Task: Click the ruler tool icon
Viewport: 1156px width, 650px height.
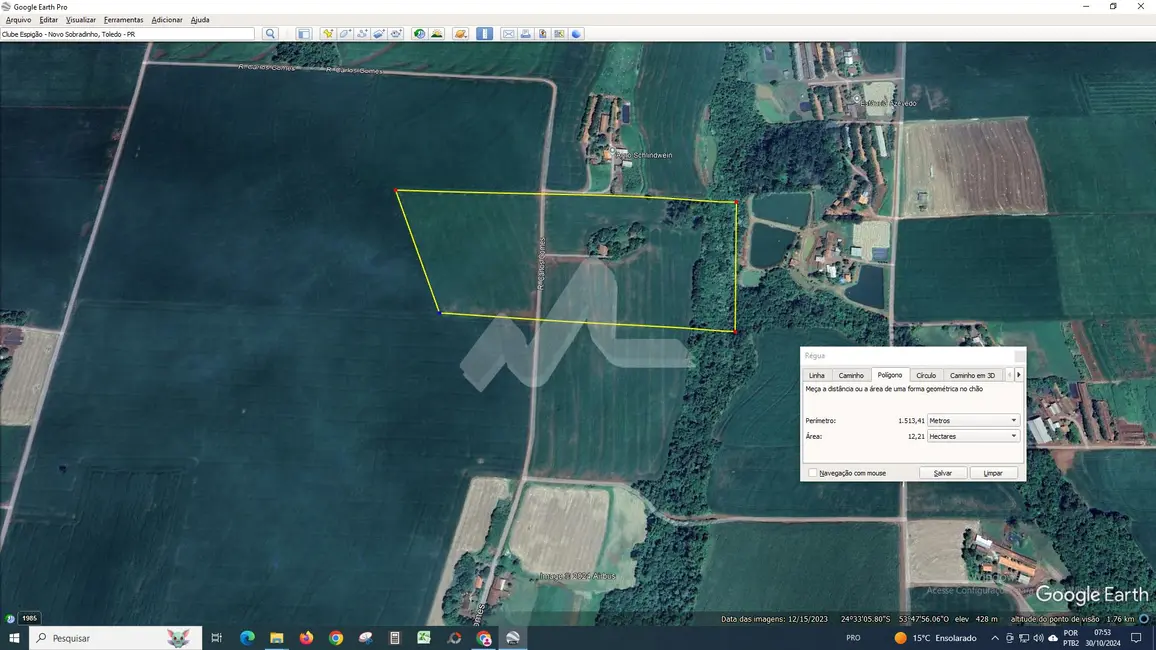Action: coord(484,34)
